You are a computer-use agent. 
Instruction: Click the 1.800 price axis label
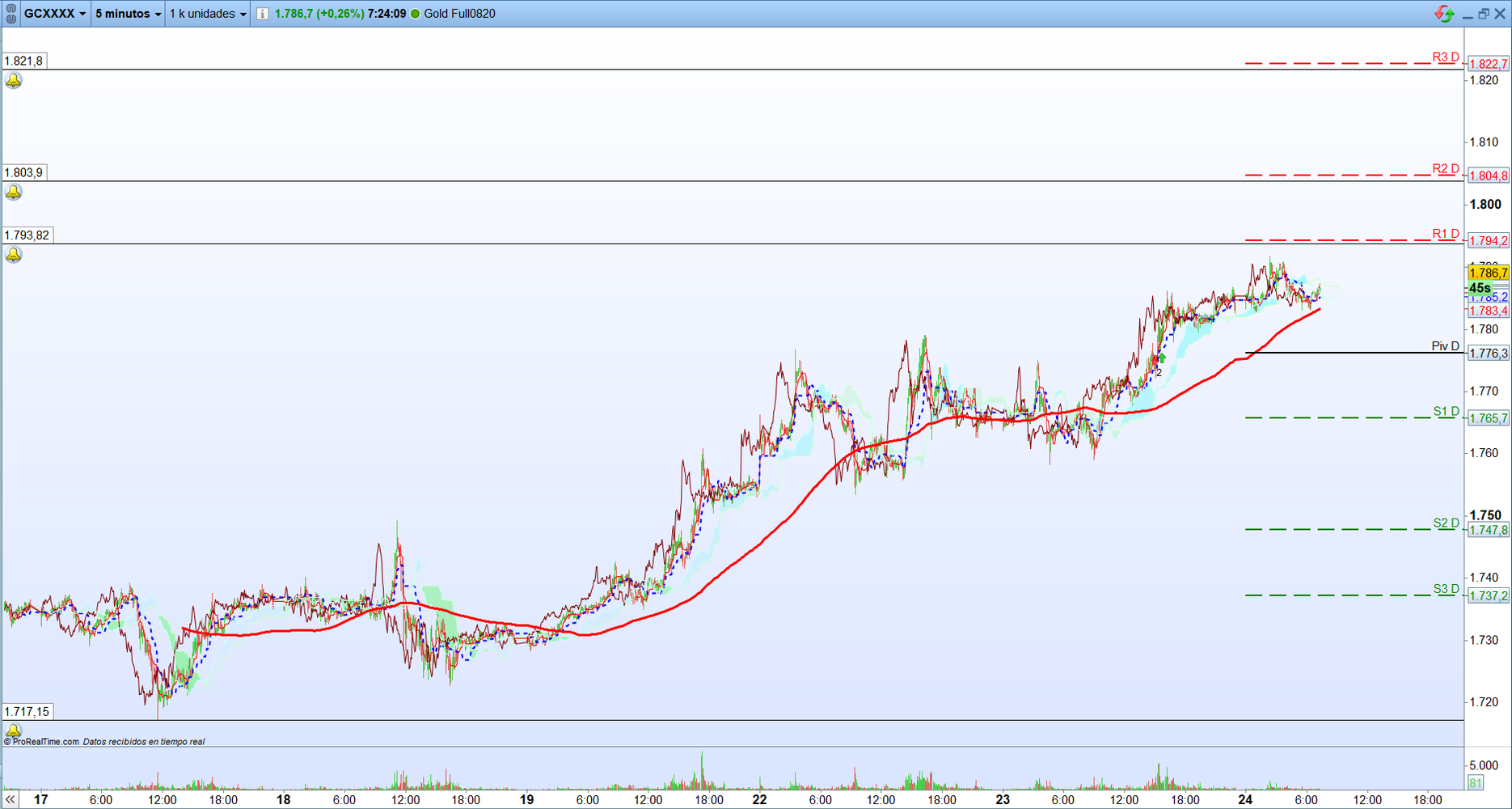coord(1485,205)
